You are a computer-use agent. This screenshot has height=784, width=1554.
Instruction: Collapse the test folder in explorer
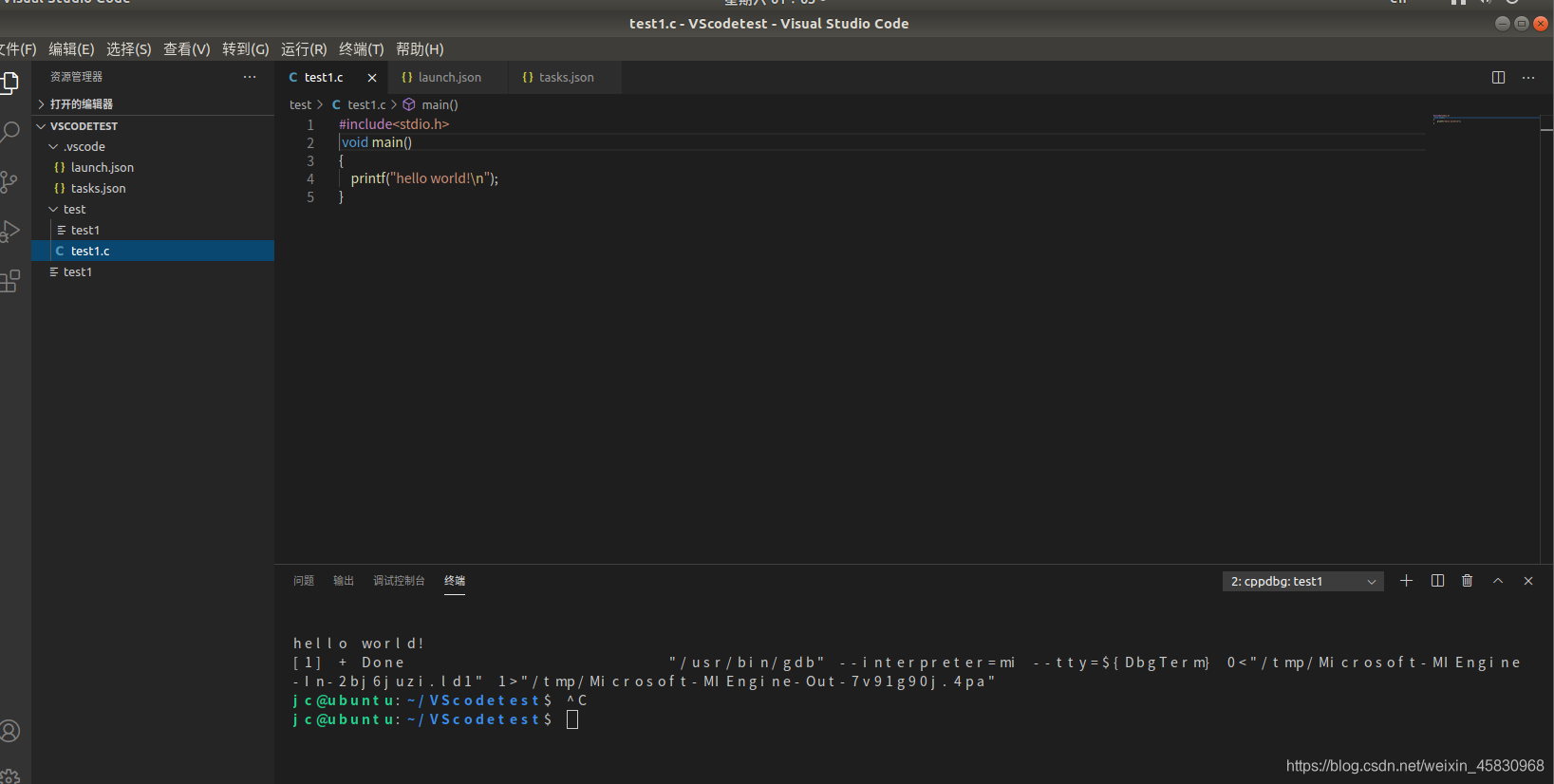click(x=153, y=209)
